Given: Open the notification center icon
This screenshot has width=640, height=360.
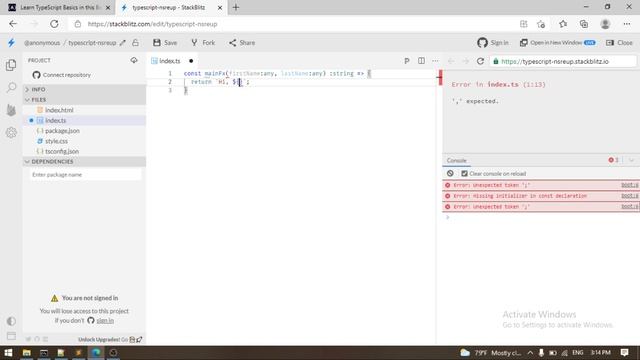Looking at the screenshot, I should click(x=624, y=353).
